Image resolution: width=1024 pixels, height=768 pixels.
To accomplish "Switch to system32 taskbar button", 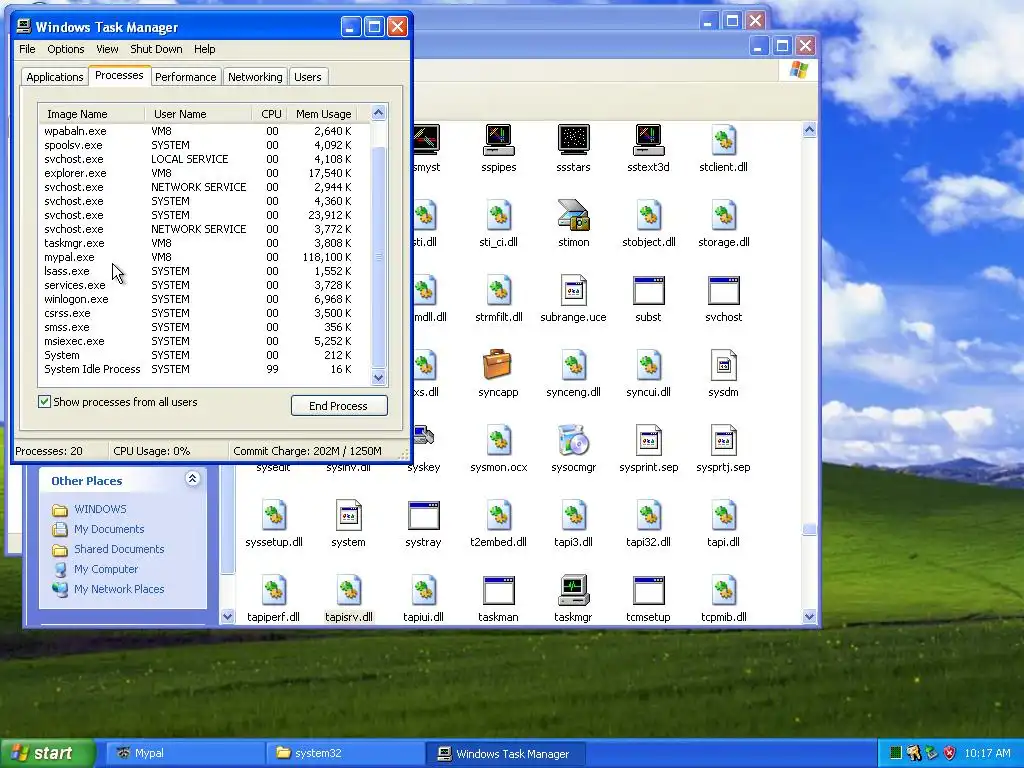I will (x=344, y=753).
